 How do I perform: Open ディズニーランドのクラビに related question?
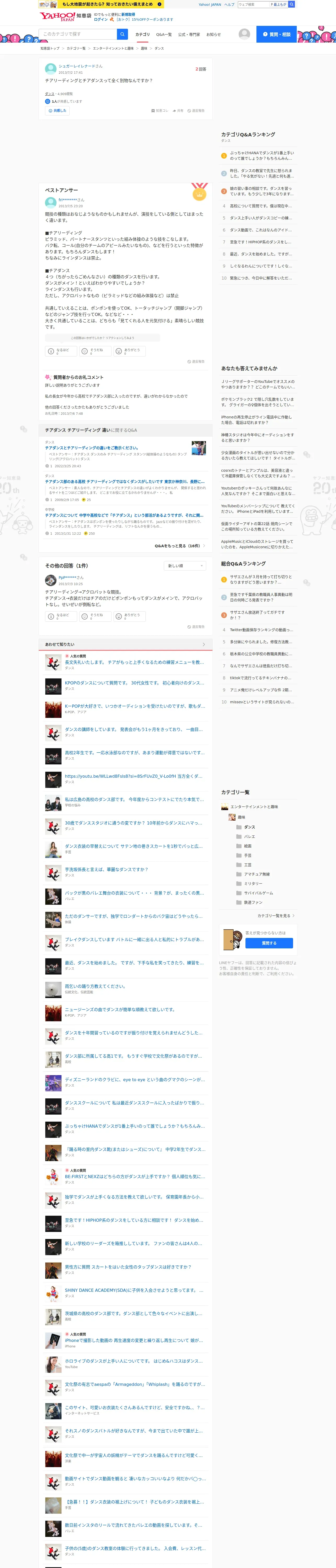click(x=135, y=1079)
